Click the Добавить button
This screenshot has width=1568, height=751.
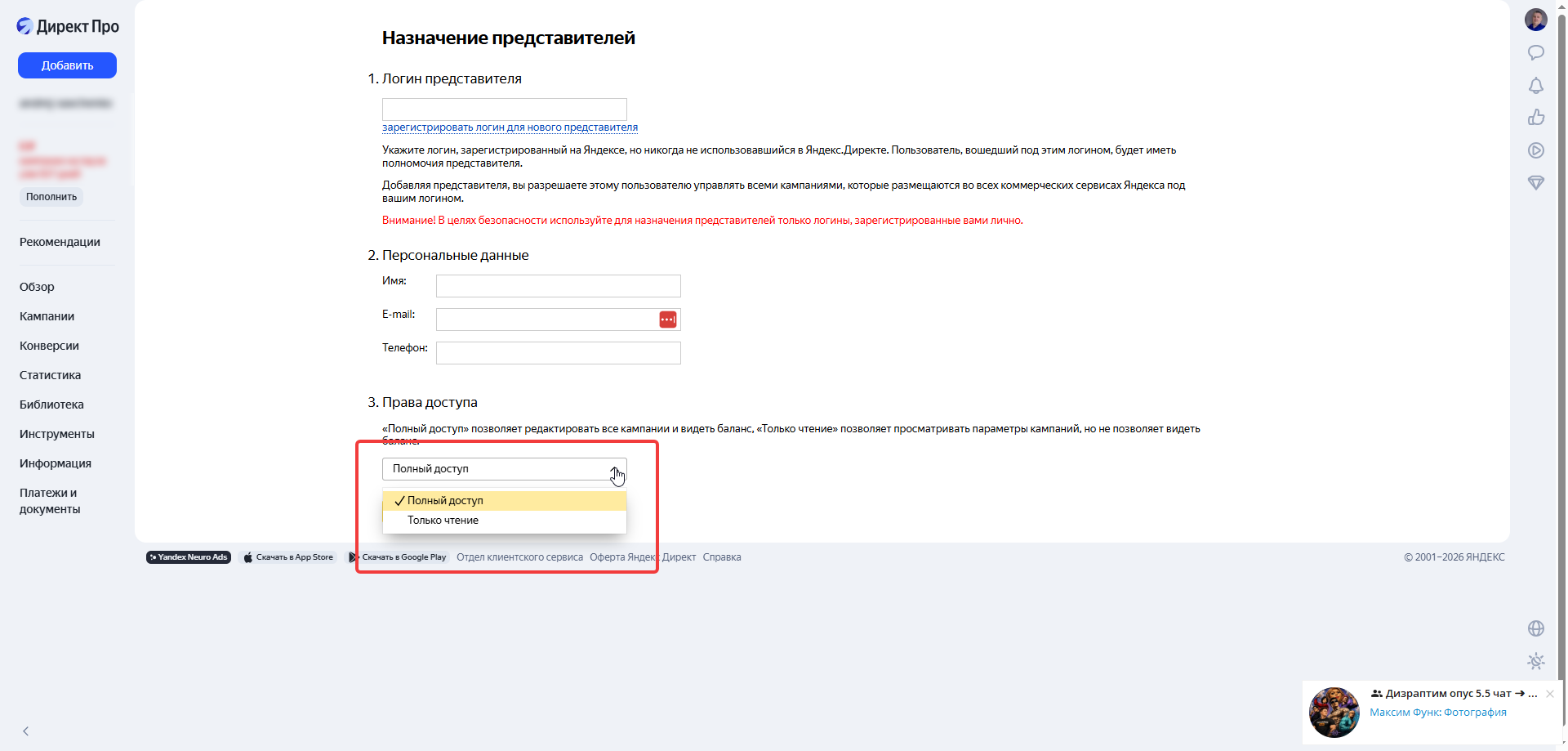click(67, 65)
